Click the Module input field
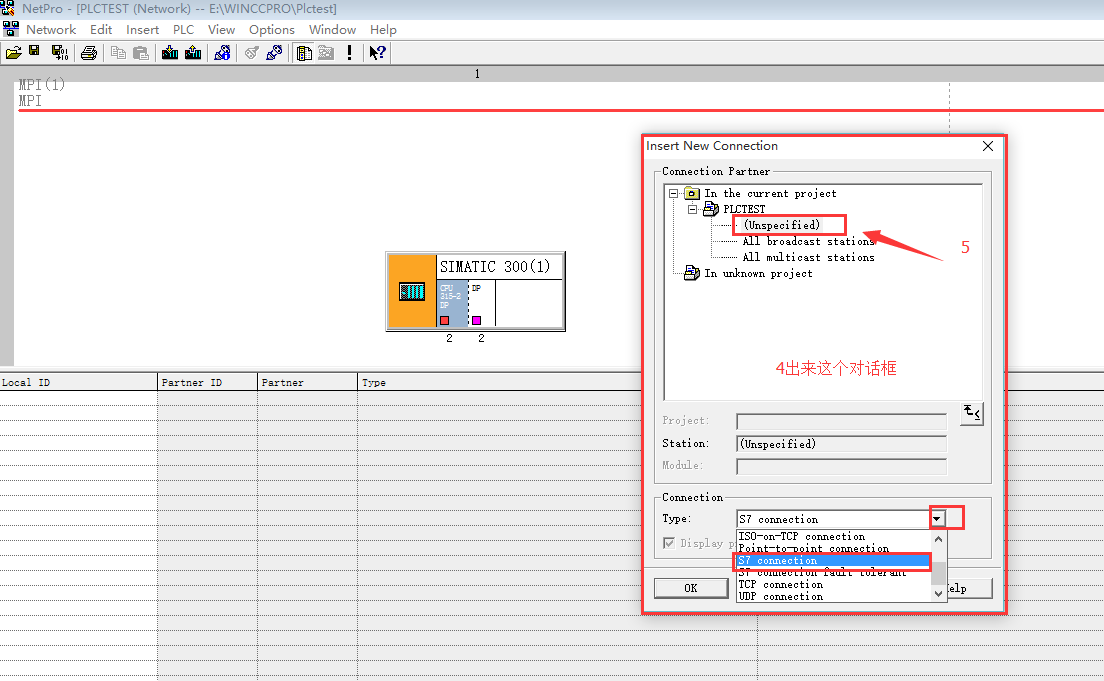The height and width of the screenshot is (681, 1104). tap(841, 466)
